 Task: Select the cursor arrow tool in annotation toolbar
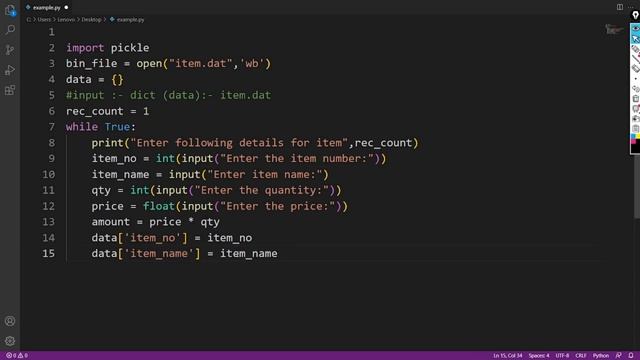click(636, 39)
